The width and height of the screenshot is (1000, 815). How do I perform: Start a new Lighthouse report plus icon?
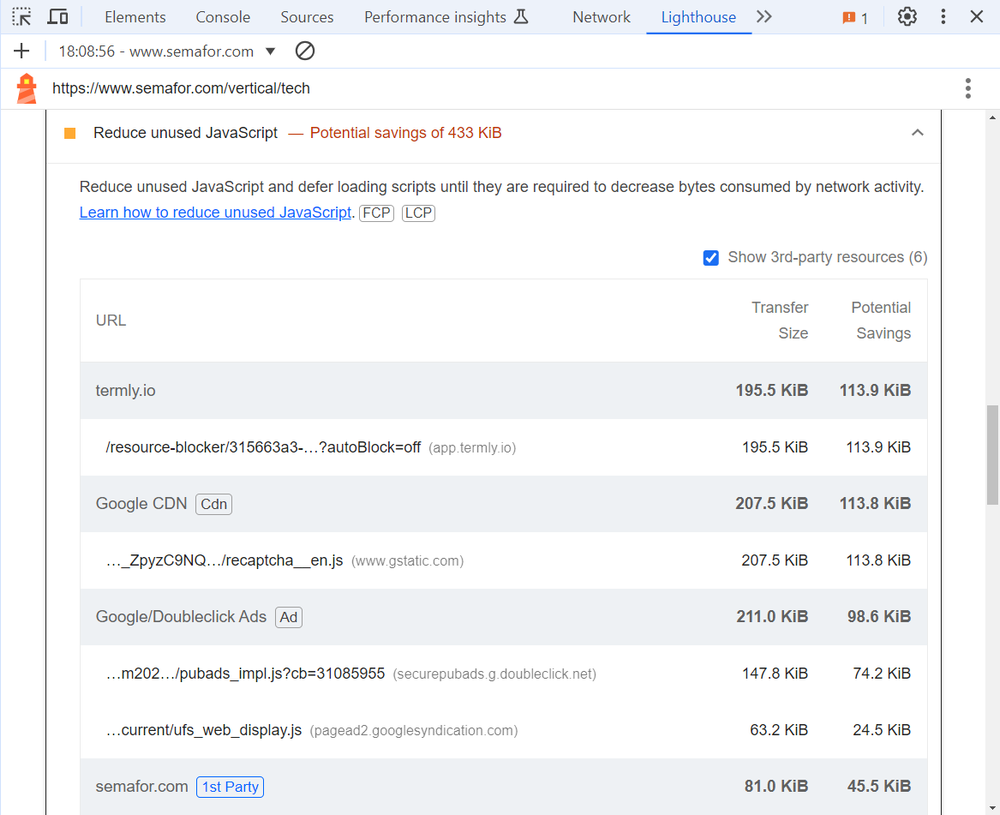pyautogui.click(x=21, y=51)
